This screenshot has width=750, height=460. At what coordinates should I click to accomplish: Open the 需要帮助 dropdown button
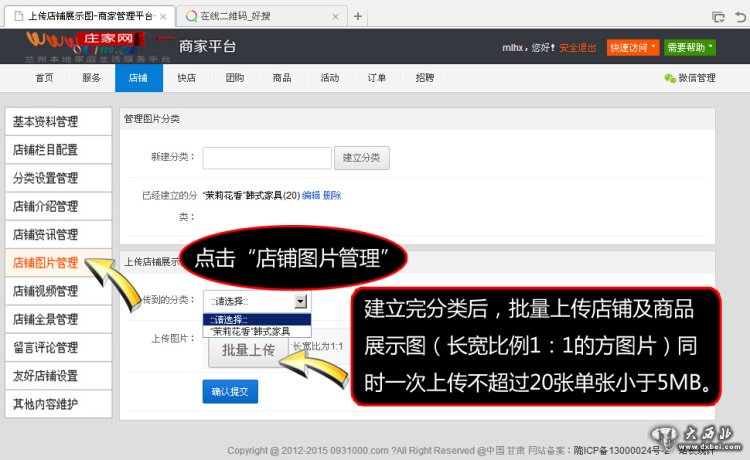coord(691,47)
